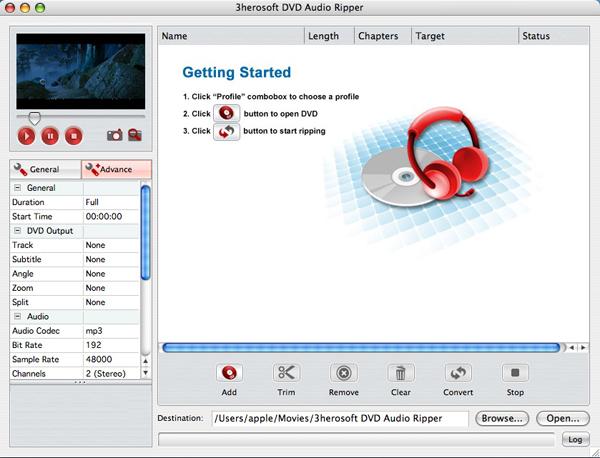Click the Log button
The width and height of the screenshot is (600, 458).
click(x=575, y=440)
